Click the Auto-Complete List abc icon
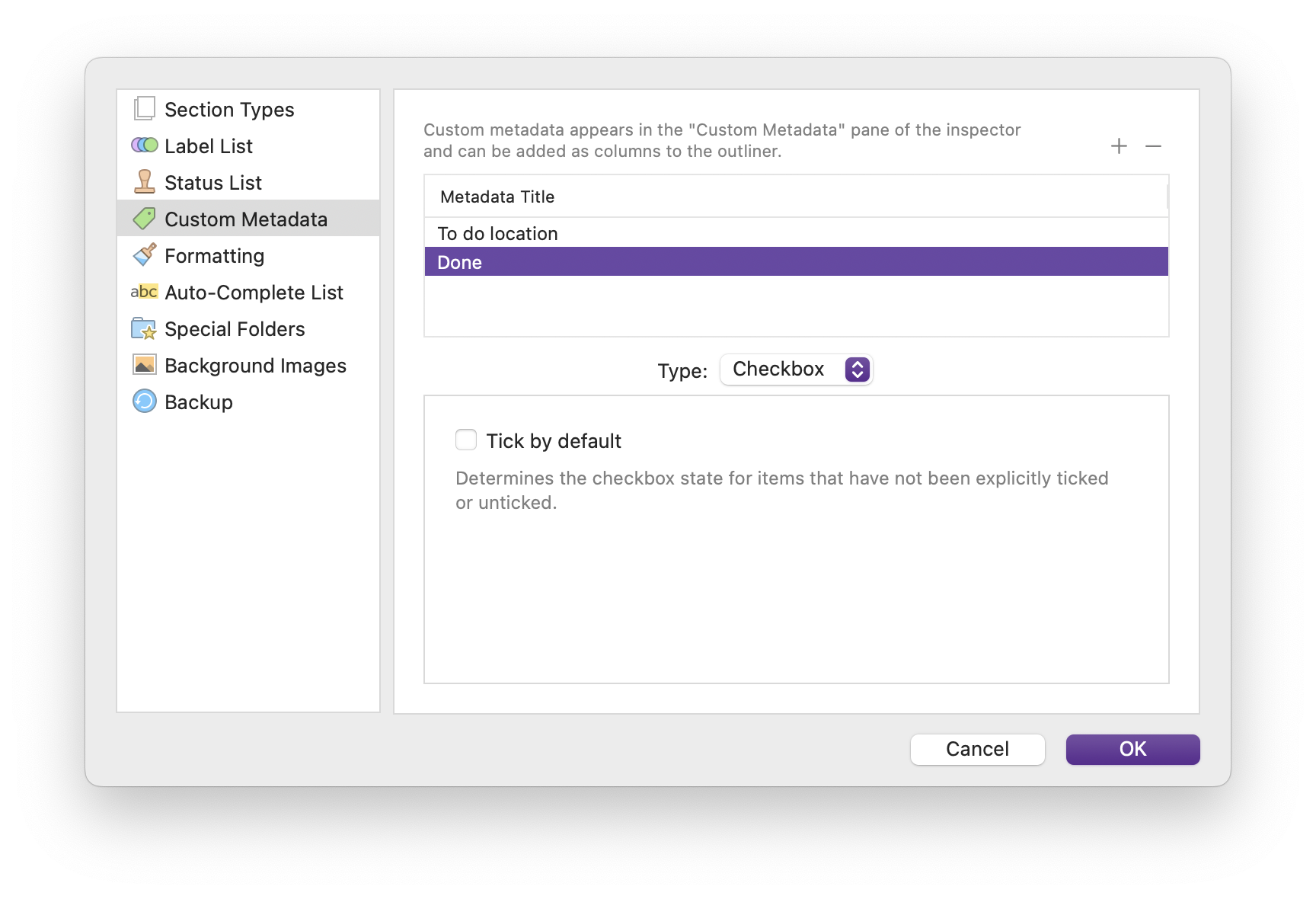 point(144,292)
